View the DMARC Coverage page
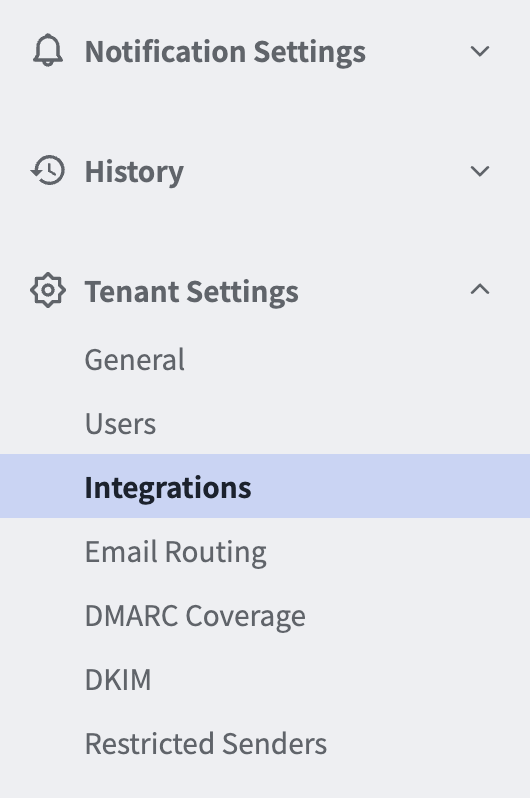 [195, 616]
